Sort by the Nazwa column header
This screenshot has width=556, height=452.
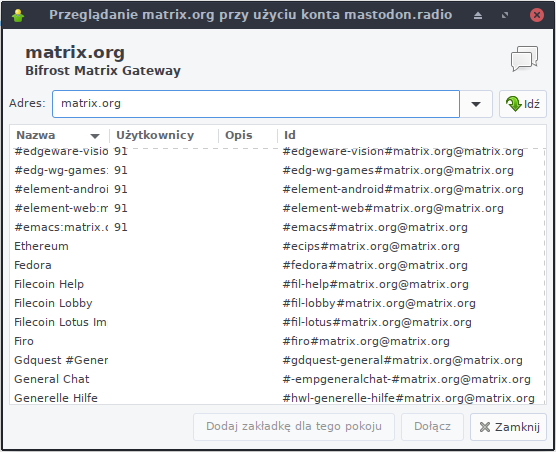coord(59,135)
